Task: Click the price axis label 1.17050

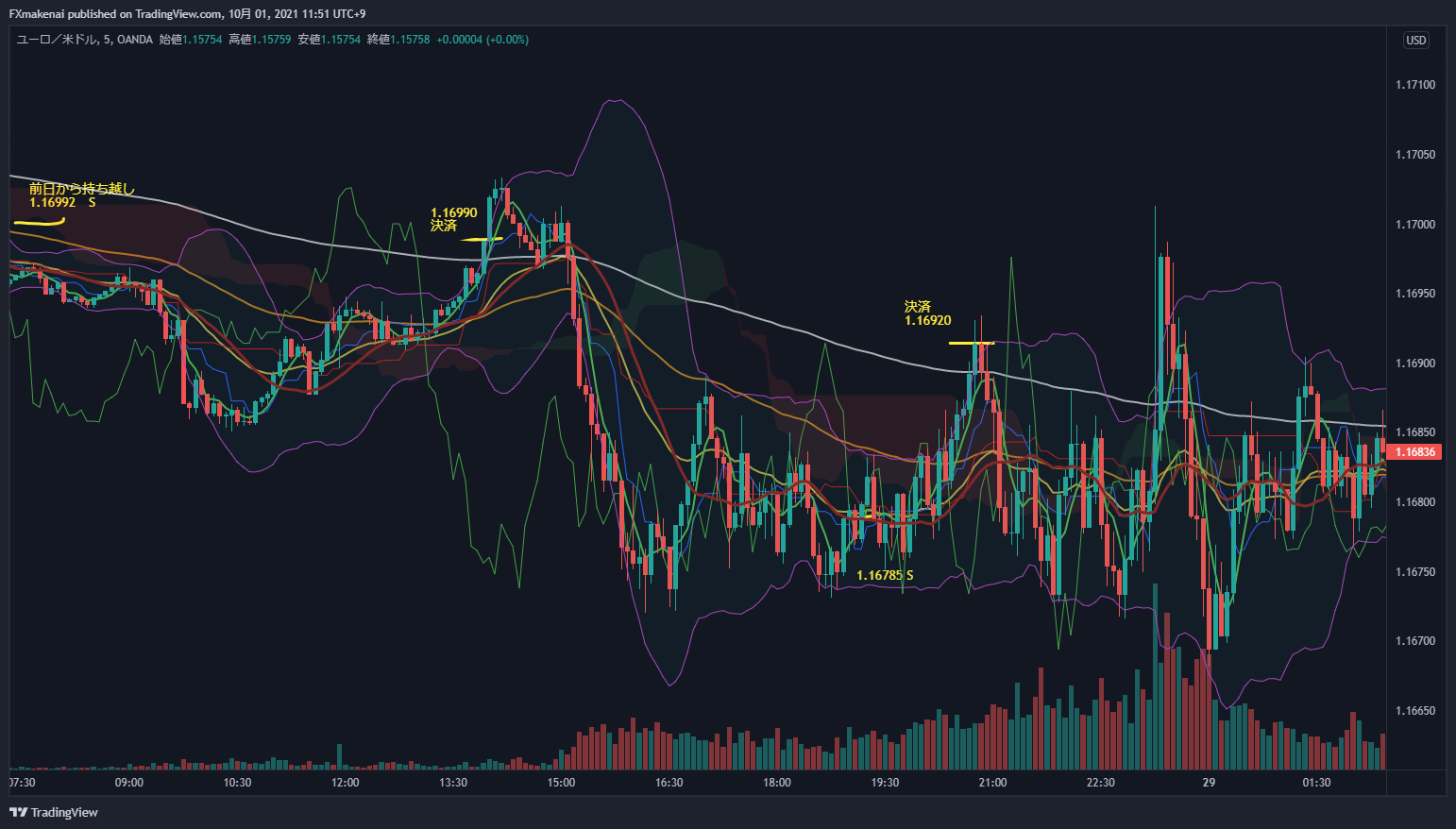Action: 1415,155
